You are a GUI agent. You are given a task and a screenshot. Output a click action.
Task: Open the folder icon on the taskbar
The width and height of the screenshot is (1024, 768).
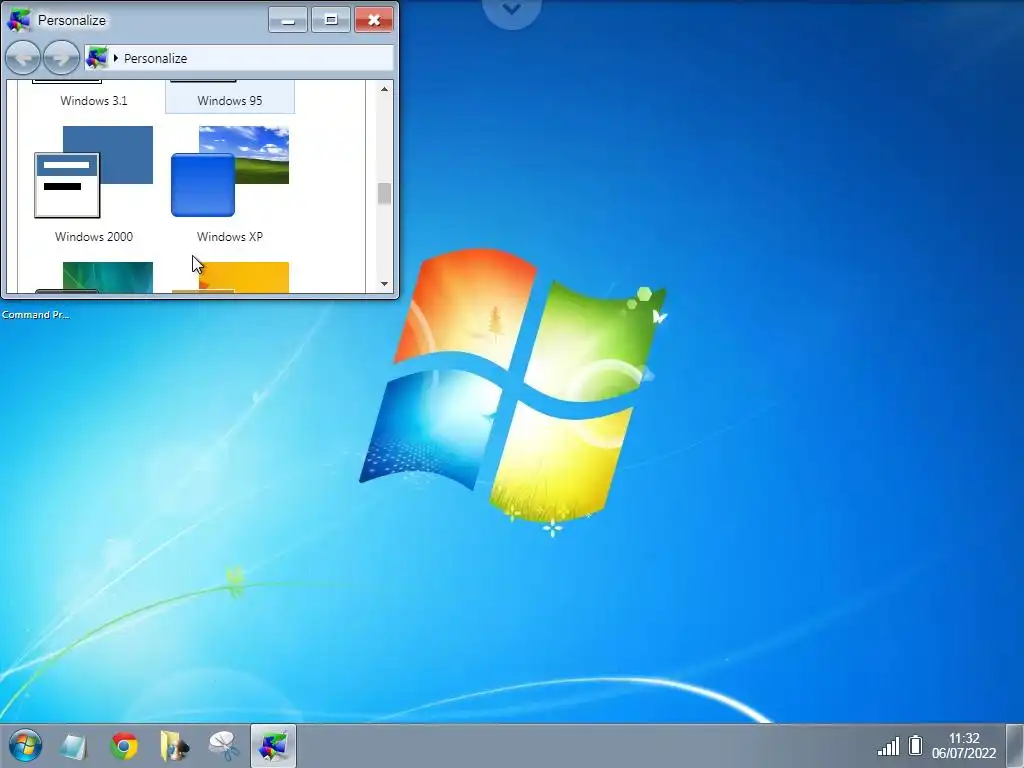click(x=174, y=746)
